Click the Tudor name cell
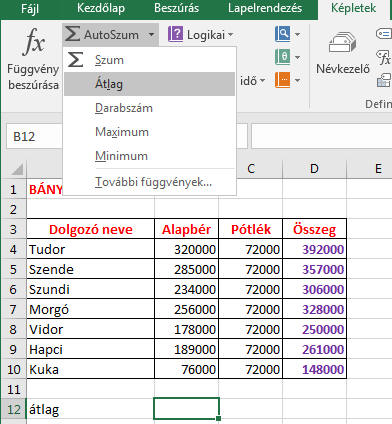 coord(90,249)
